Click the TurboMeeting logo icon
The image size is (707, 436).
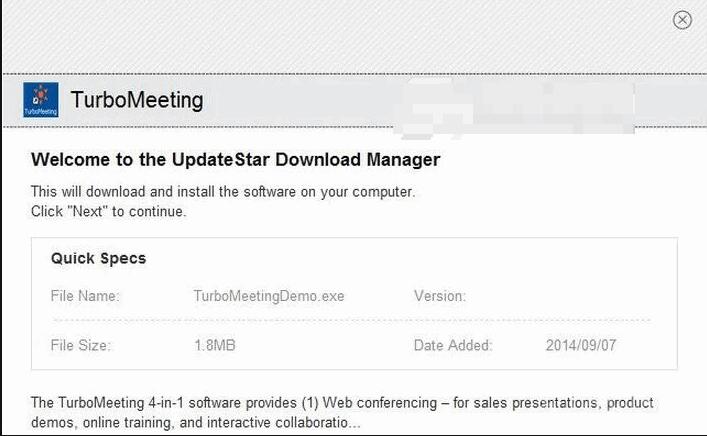click(40, 100)
